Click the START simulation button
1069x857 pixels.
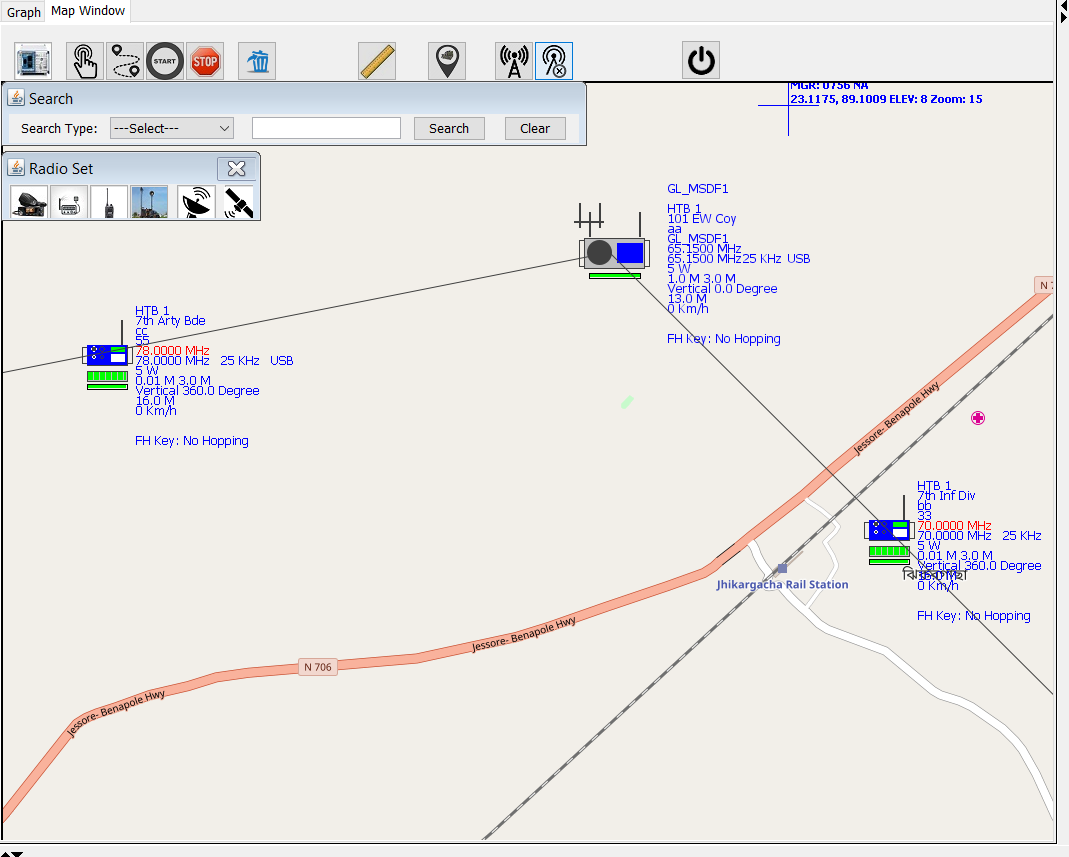coord(165,61)
